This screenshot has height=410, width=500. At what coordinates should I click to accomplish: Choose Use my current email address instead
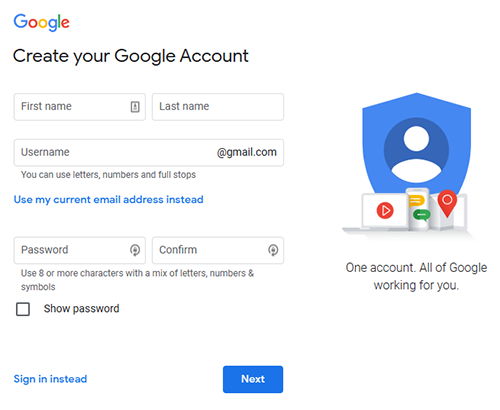(x=108, y=200)
